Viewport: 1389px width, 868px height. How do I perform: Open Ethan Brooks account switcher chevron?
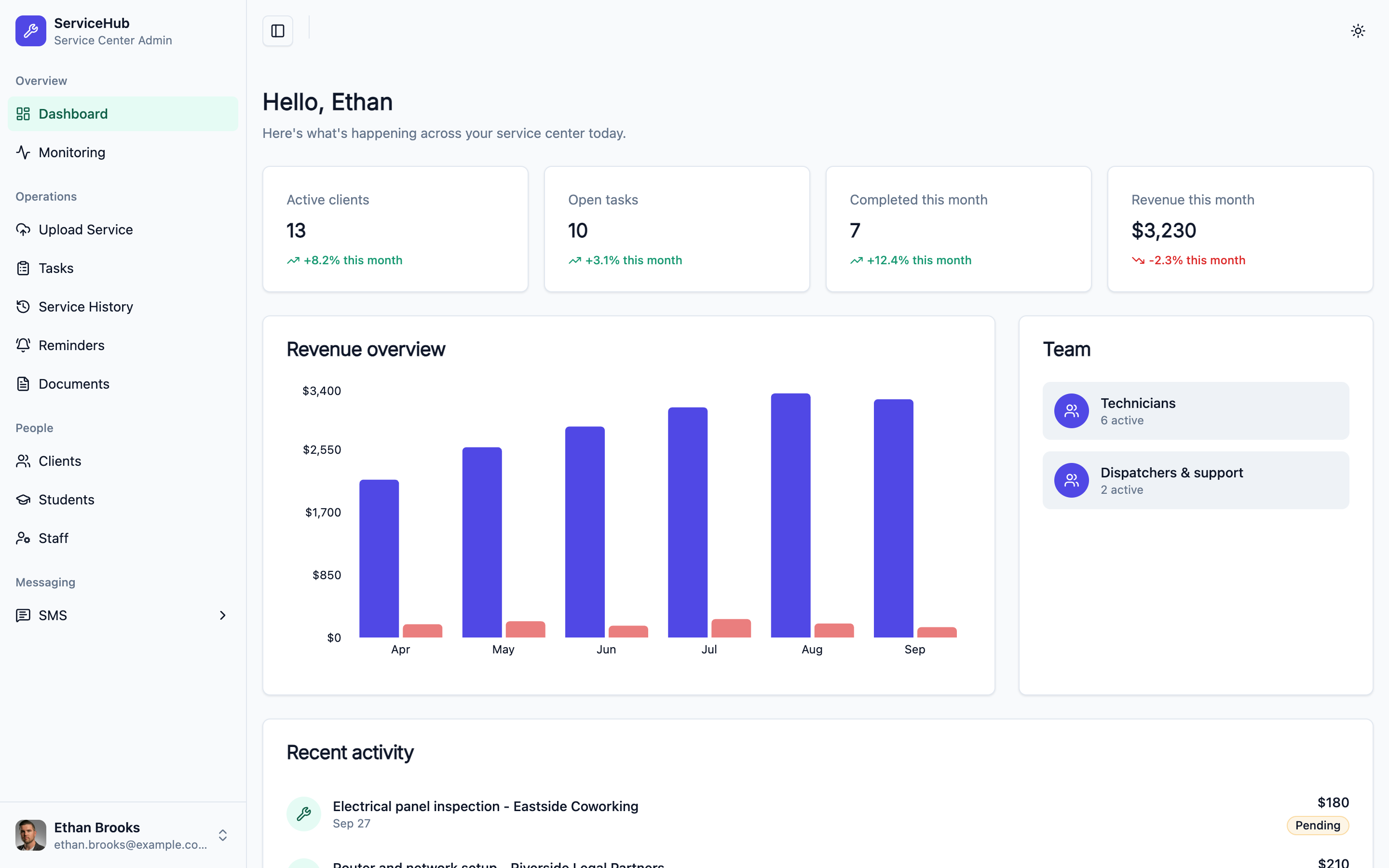click(x=223, y=835)
